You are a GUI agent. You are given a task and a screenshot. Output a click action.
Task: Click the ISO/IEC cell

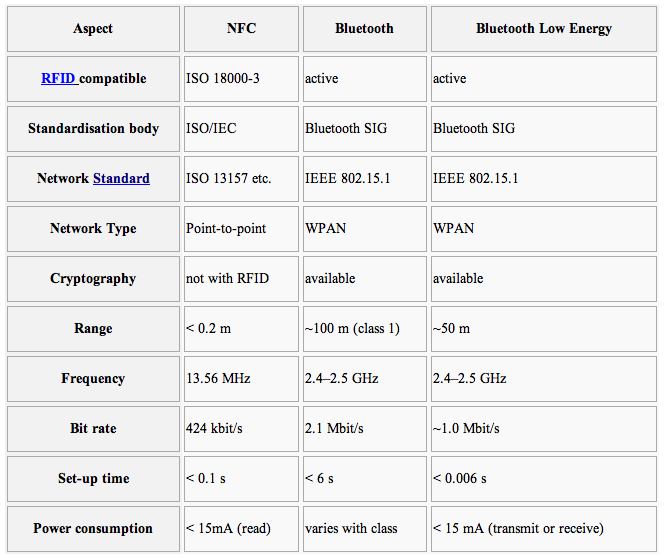pyautogui.click(x=211, y=129)
